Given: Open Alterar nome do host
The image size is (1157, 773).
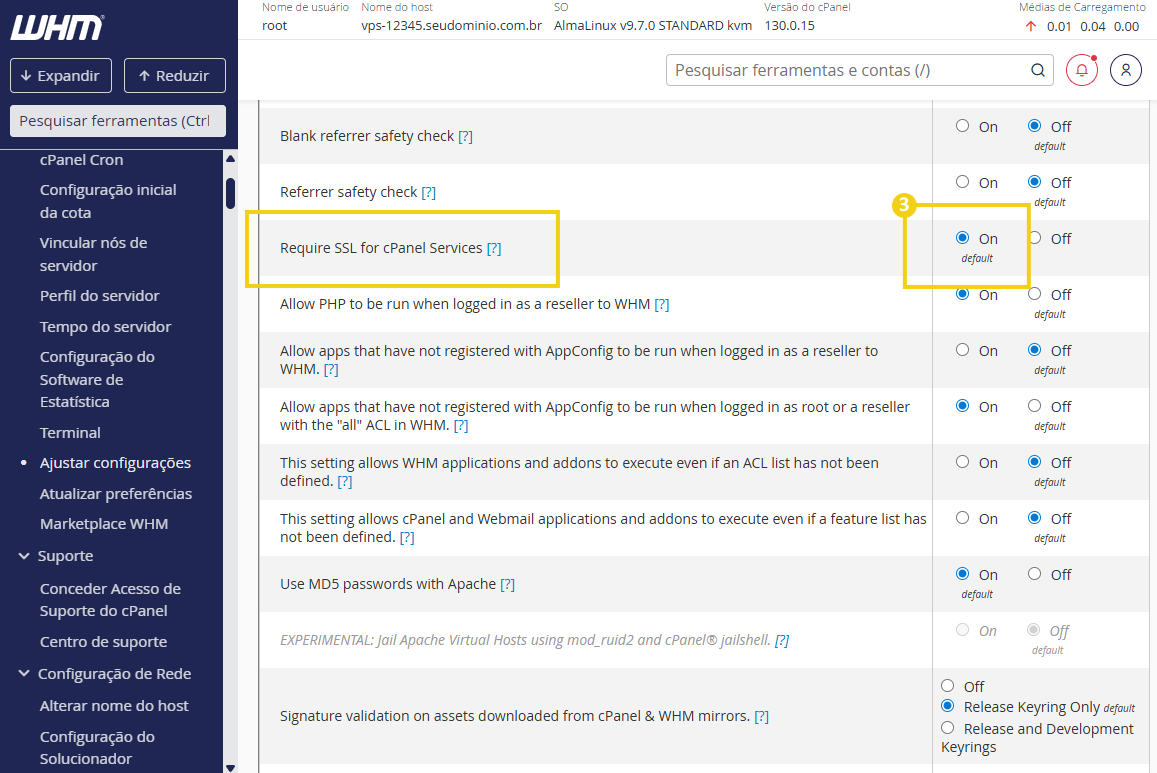Looking at the screenshot, I should point(114,705).
